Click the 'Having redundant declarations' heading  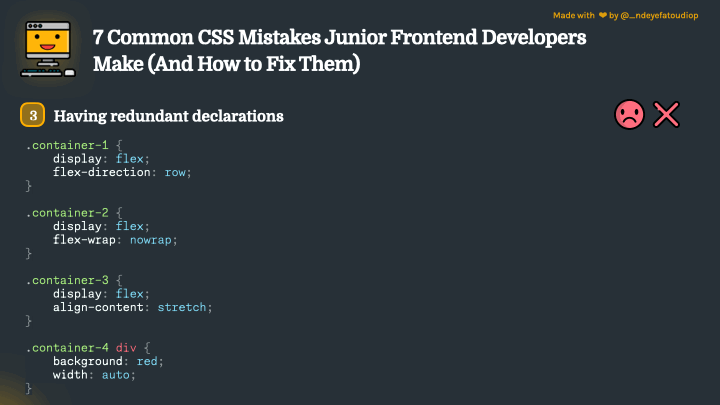click(x=169, y=116)
